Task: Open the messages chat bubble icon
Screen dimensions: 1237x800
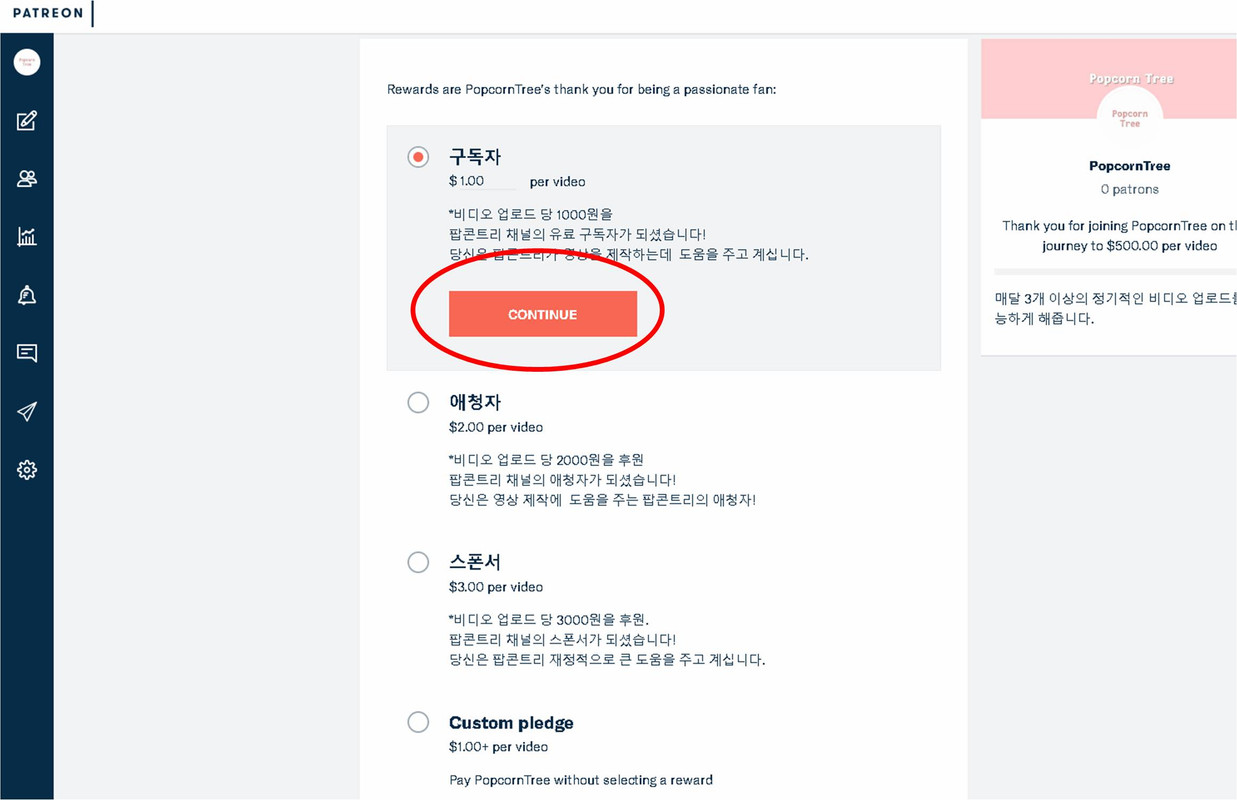Action: (27, 353)
